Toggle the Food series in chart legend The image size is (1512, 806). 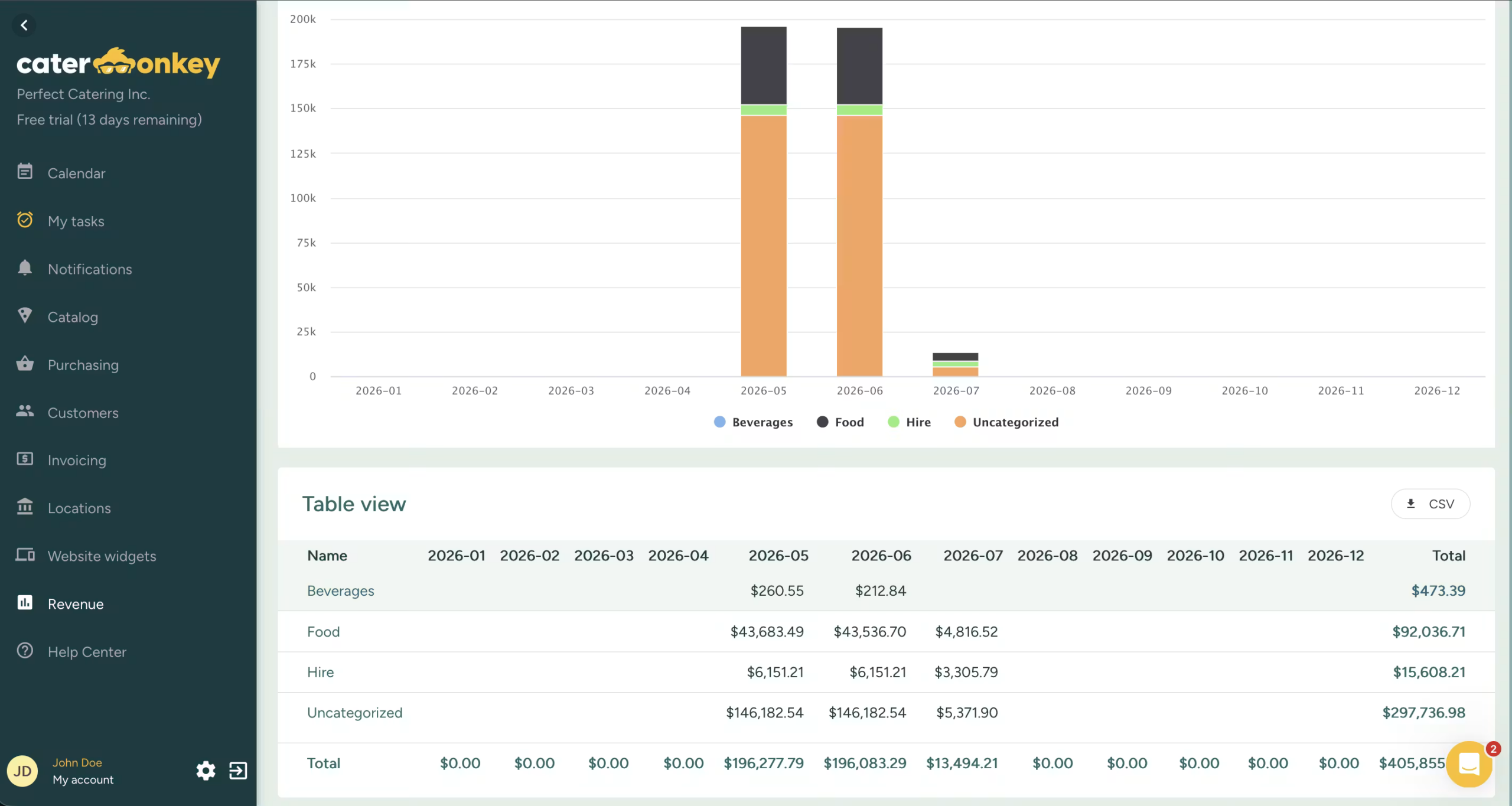coord(840,422)
